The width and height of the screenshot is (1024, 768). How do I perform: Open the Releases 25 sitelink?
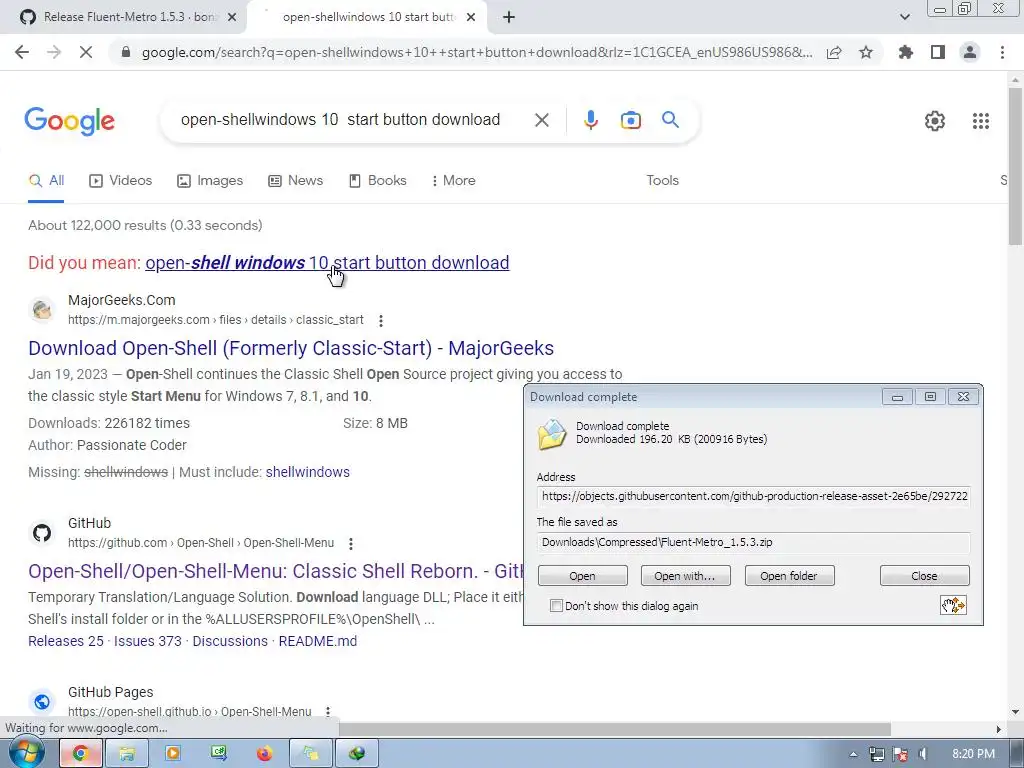[65, 641]
